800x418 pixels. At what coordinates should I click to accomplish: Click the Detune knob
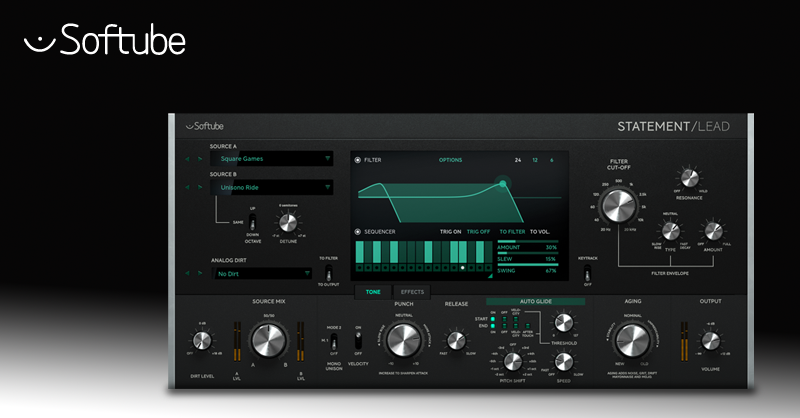click(288, 223)
